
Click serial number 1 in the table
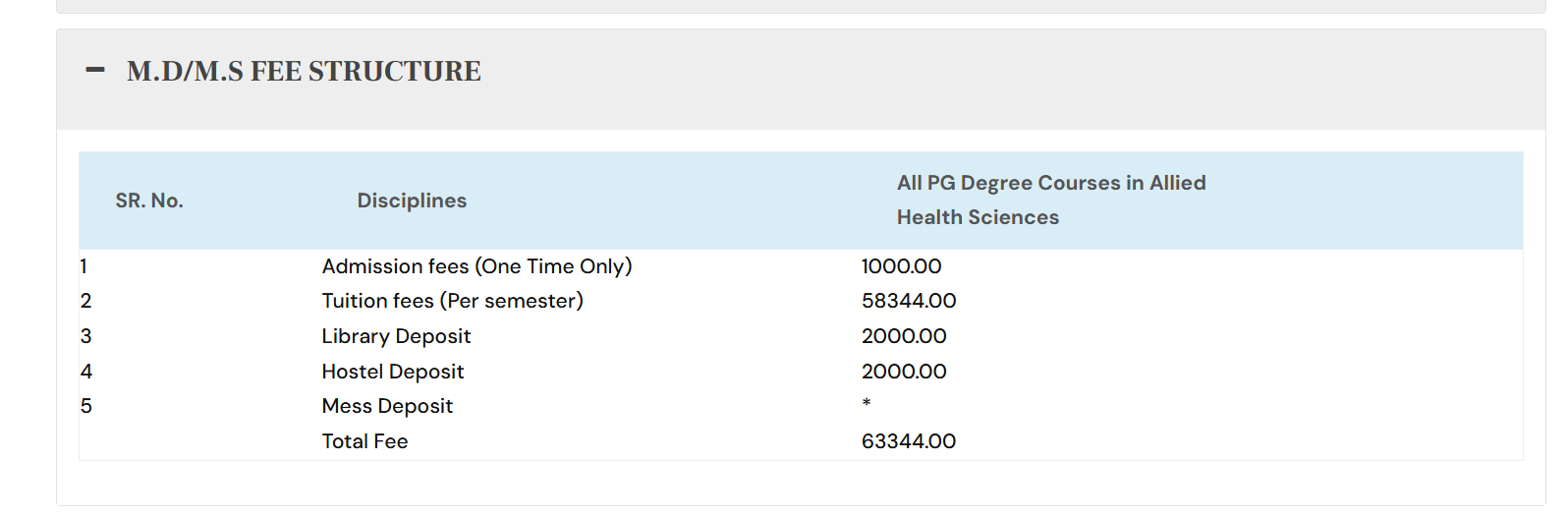[84, 266]
